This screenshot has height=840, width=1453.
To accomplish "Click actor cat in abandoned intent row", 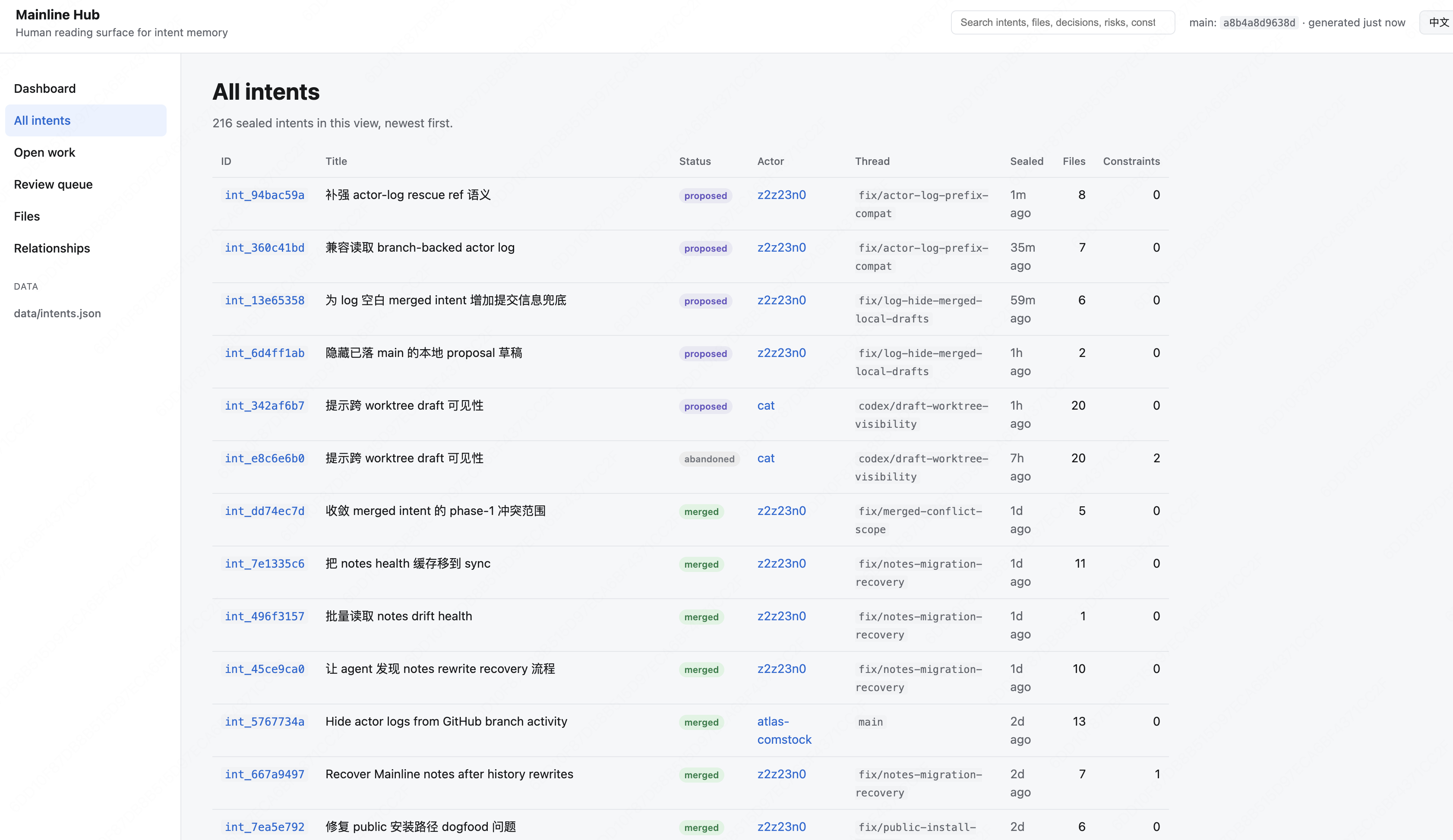I will click(x=766, y=458).
